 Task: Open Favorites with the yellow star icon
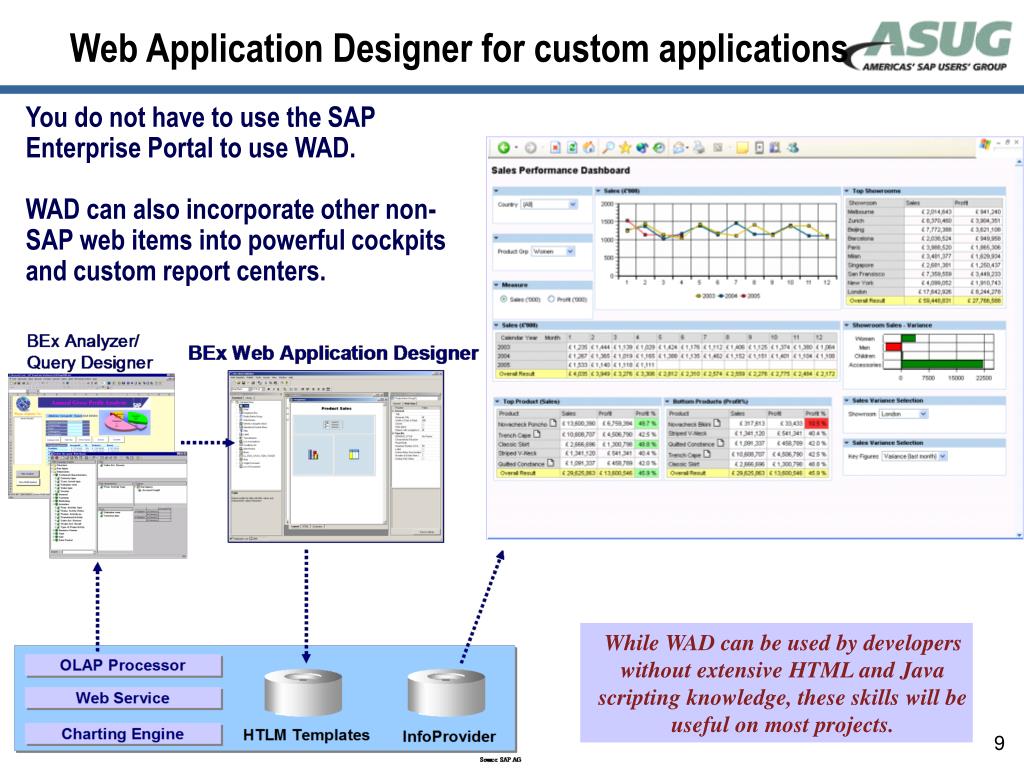pos(624,148)
